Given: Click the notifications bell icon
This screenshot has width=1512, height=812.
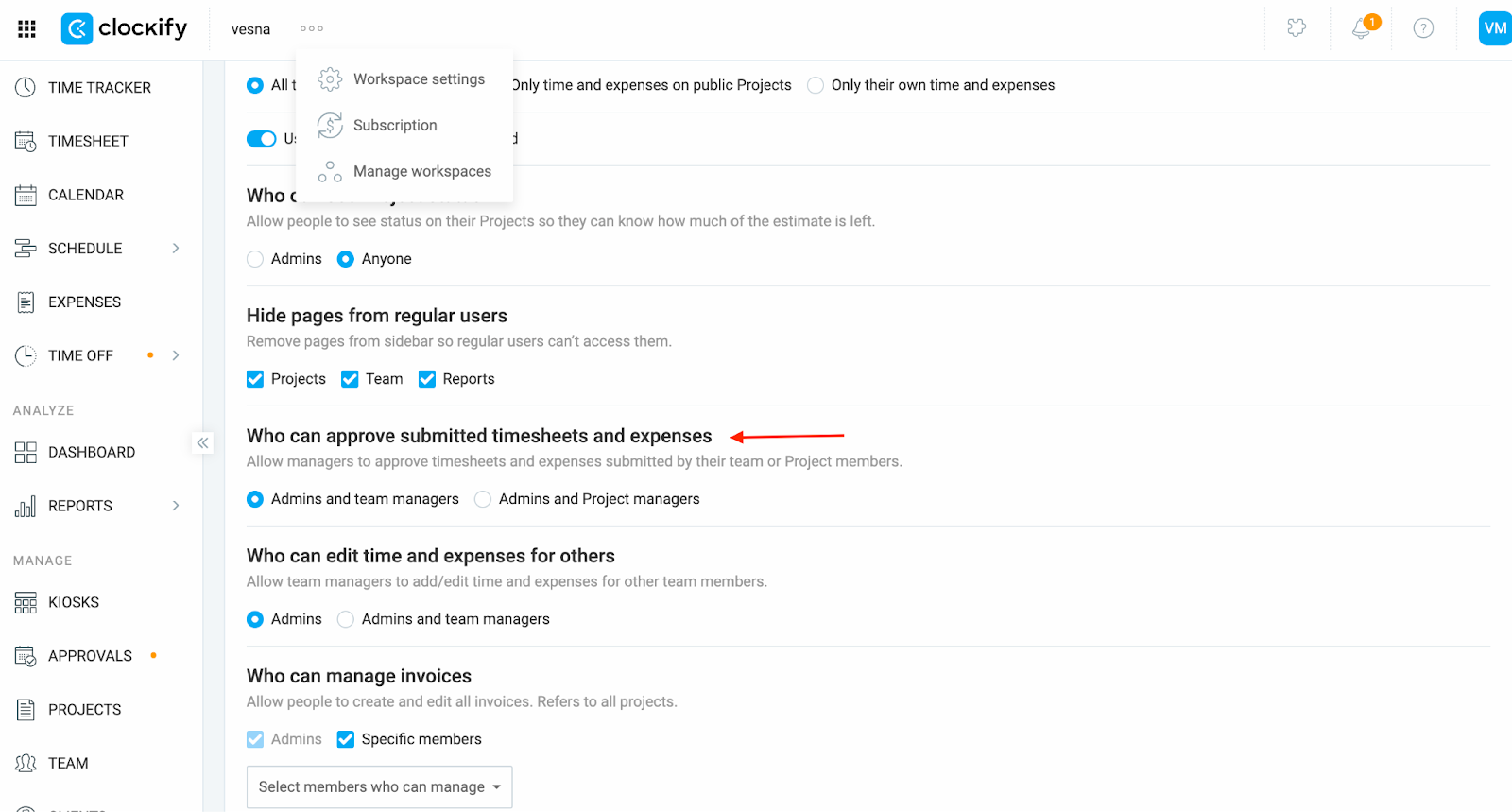Looking at the screenshot, I should pos(1362,28).
